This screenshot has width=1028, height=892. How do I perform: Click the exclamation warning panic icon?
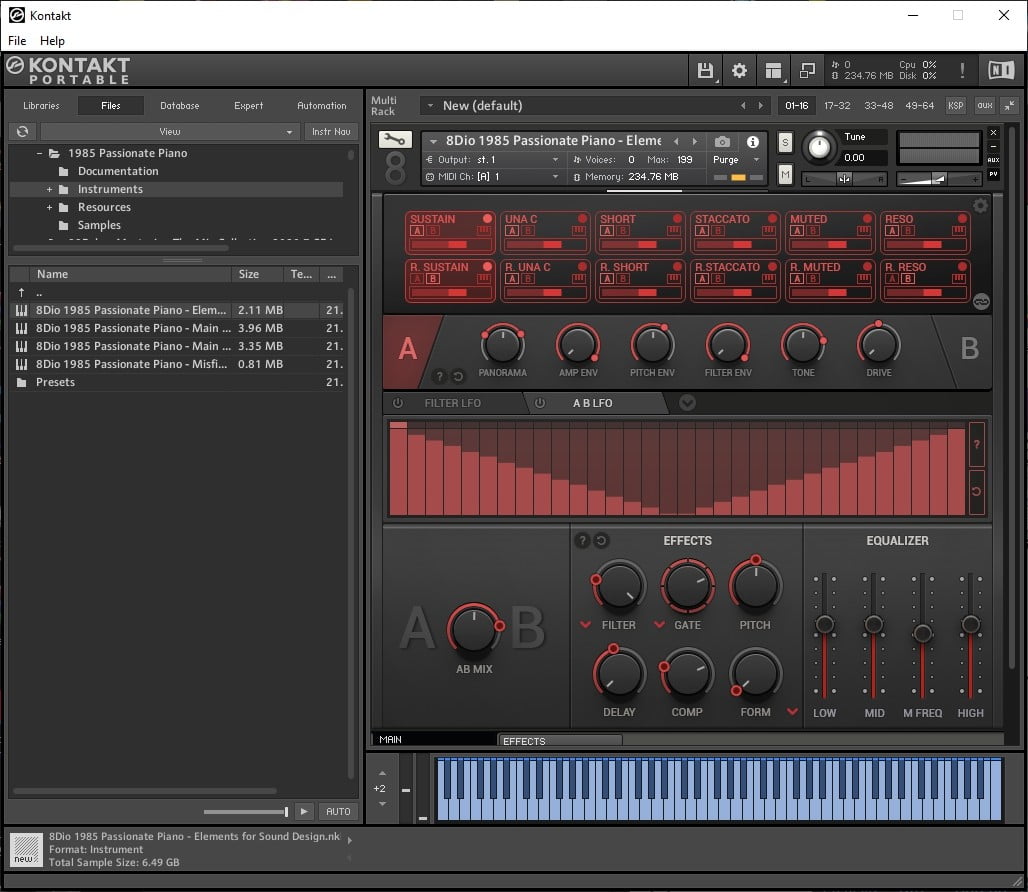962,70
